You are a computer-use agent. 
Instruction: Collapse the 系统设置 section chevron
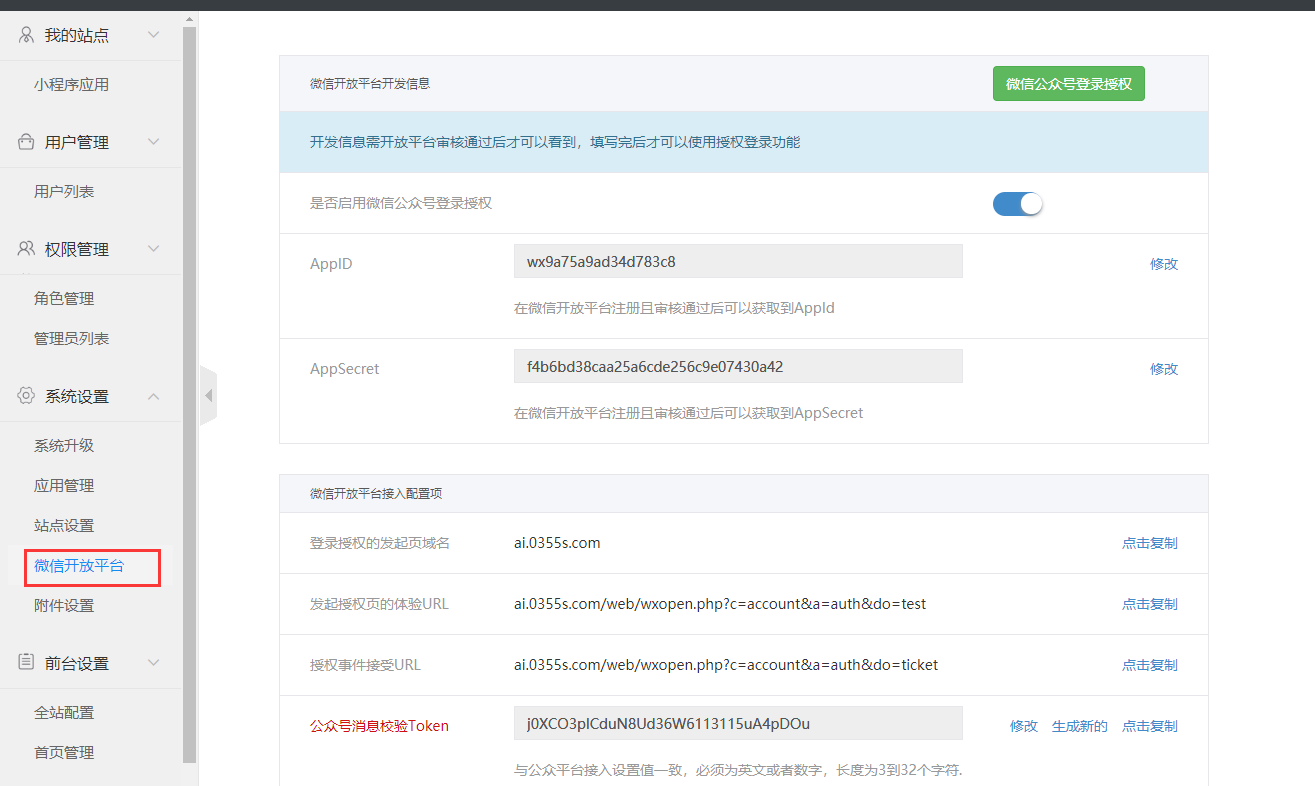point(153,396)
